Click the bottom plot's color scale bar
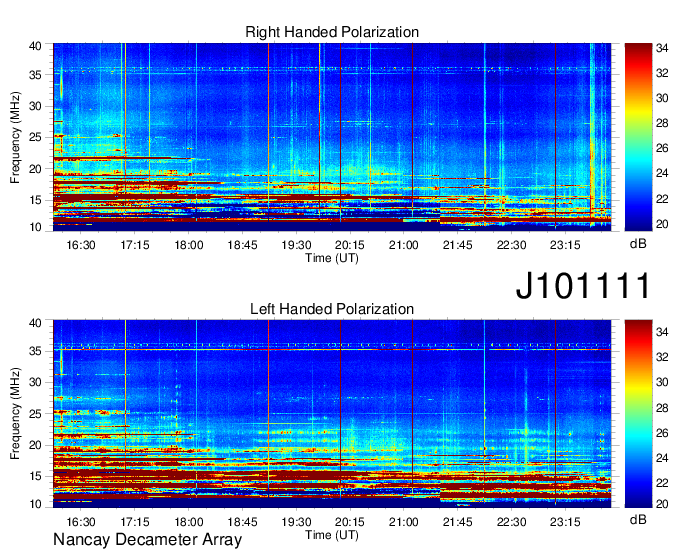Screen dimensions: 680x552 (x=638, y=414)
